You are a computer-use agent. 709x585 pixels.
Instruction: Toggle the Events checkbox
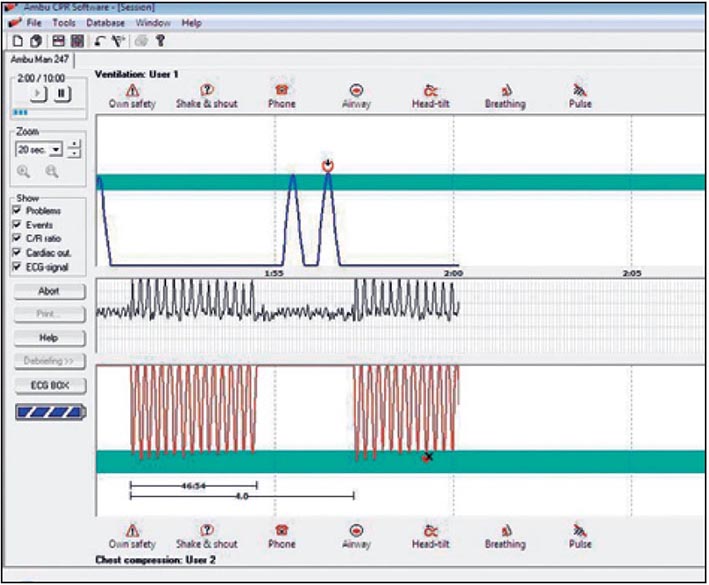17,224
